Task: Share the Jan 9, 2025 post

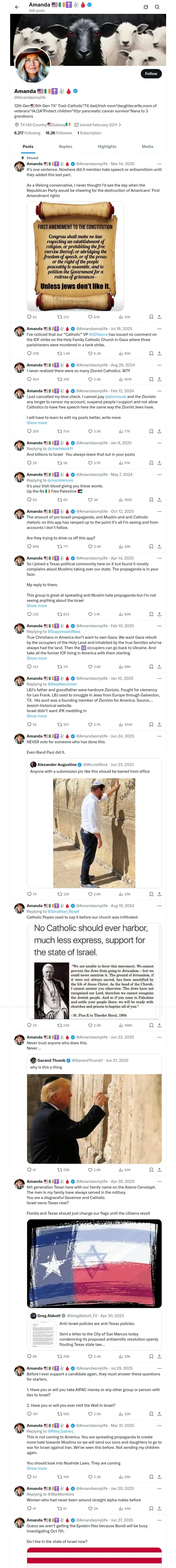Action: pyautogui.click(x=159, y=463)
